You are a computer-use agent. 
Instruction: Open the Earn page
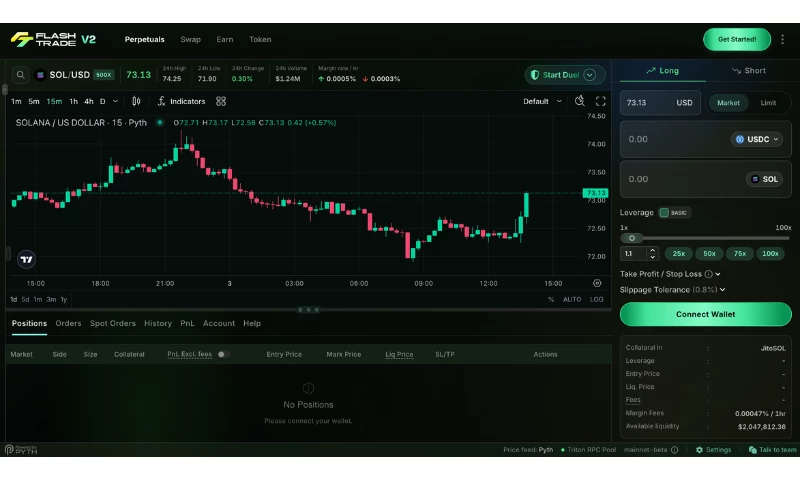224,39
